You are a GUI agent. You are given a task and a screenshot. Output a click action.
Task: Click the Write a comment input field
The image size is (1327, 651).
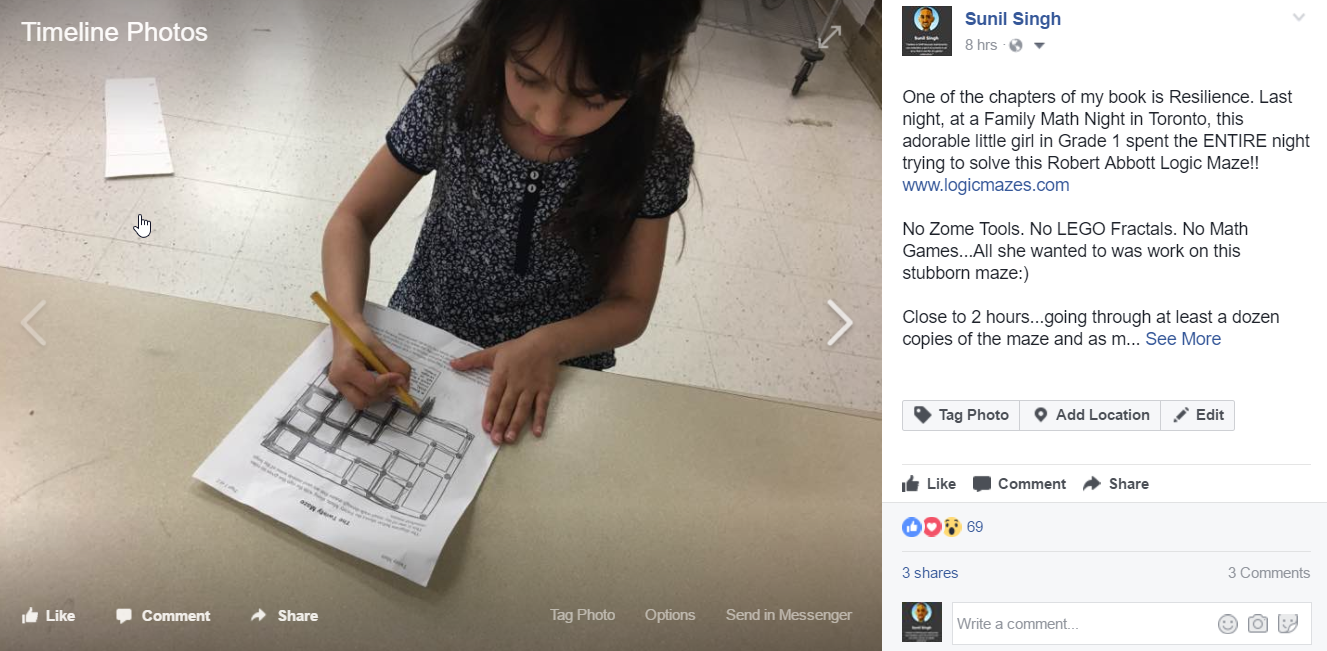click(x=1081, y=624)
